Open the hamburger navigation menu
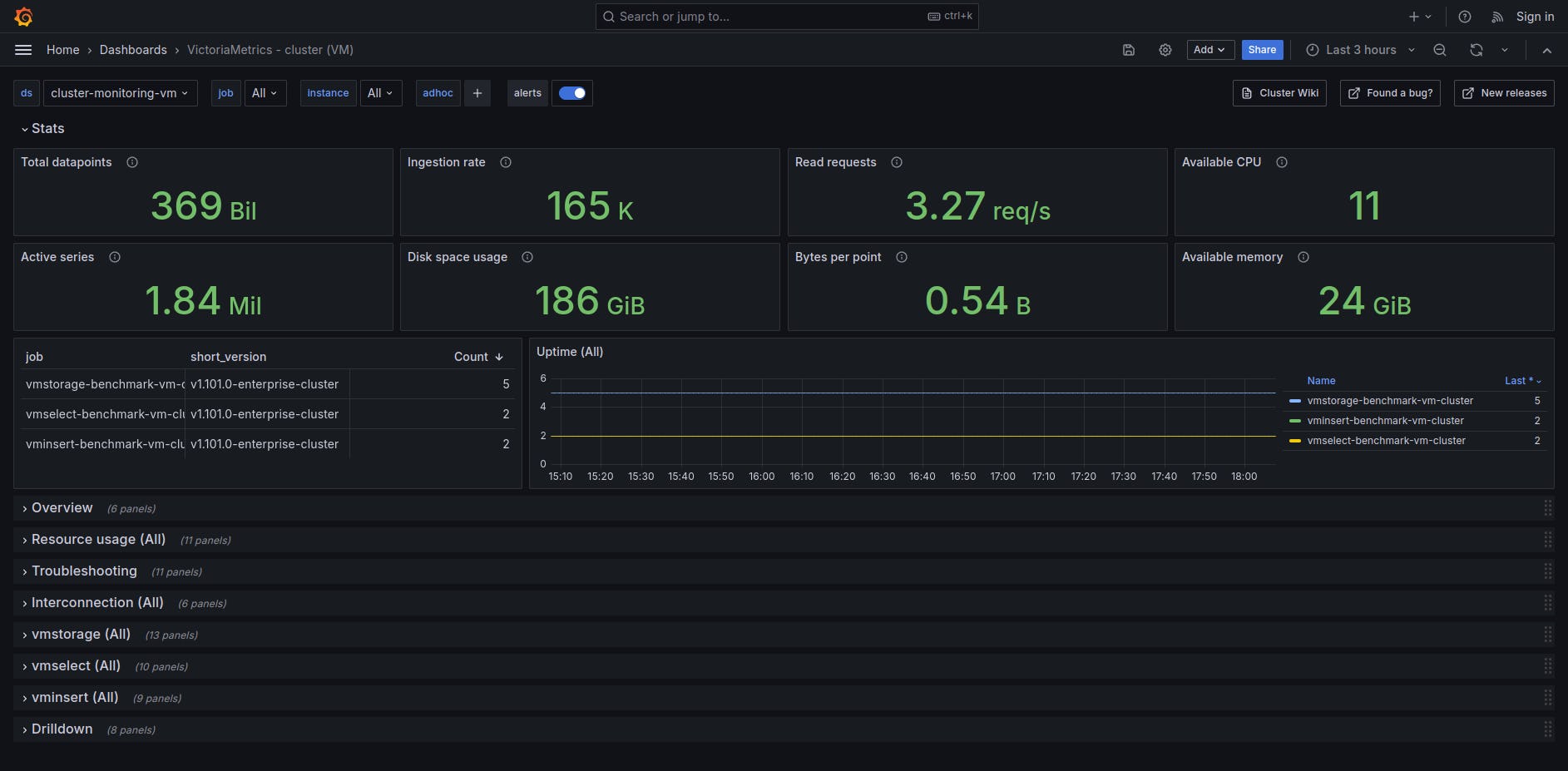The height and width of the screenshot is (771, 1568). pos(23,50)
